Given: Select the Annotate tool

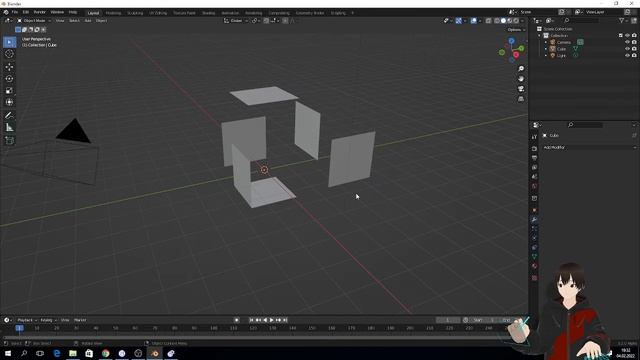Looking at the screenshot, I should pos(9,116).
